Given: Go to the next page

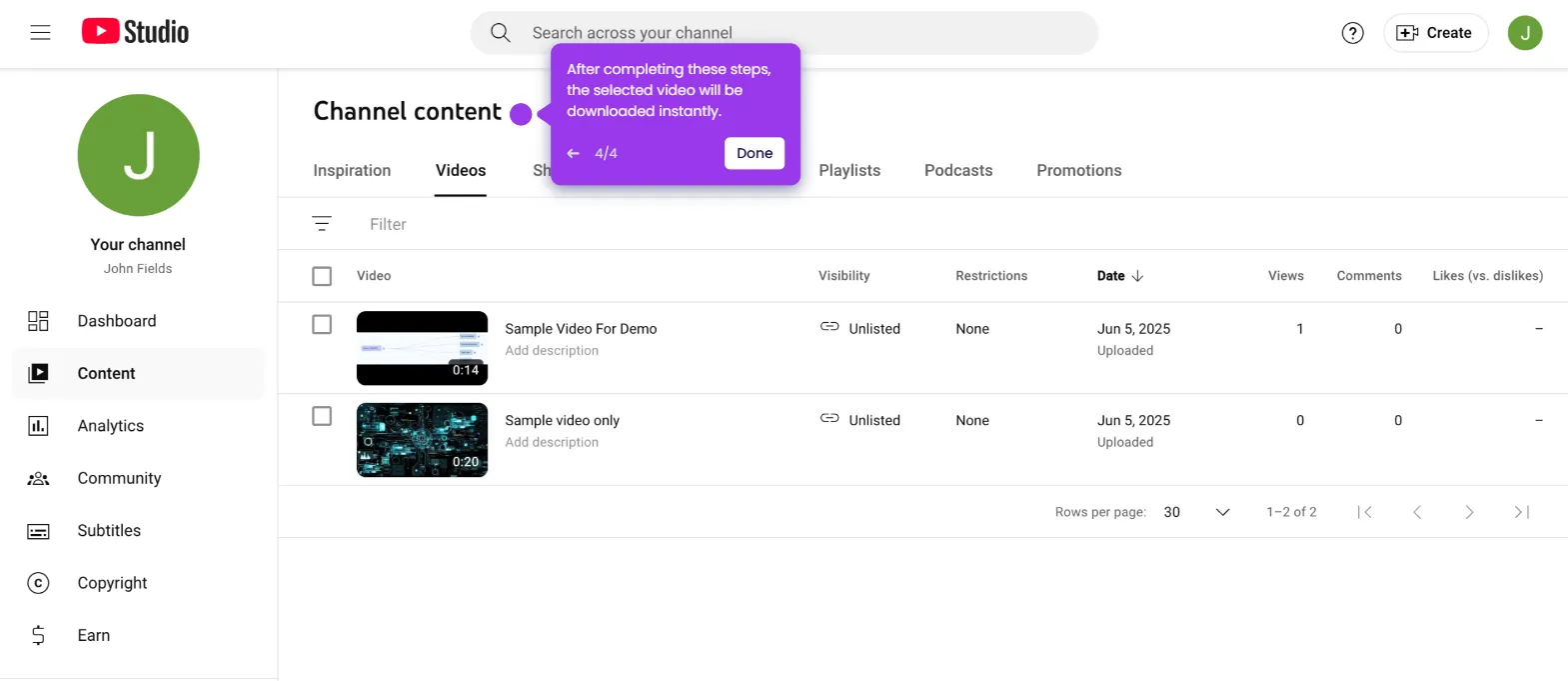Looking at the screenshot, I should 1469,512.
